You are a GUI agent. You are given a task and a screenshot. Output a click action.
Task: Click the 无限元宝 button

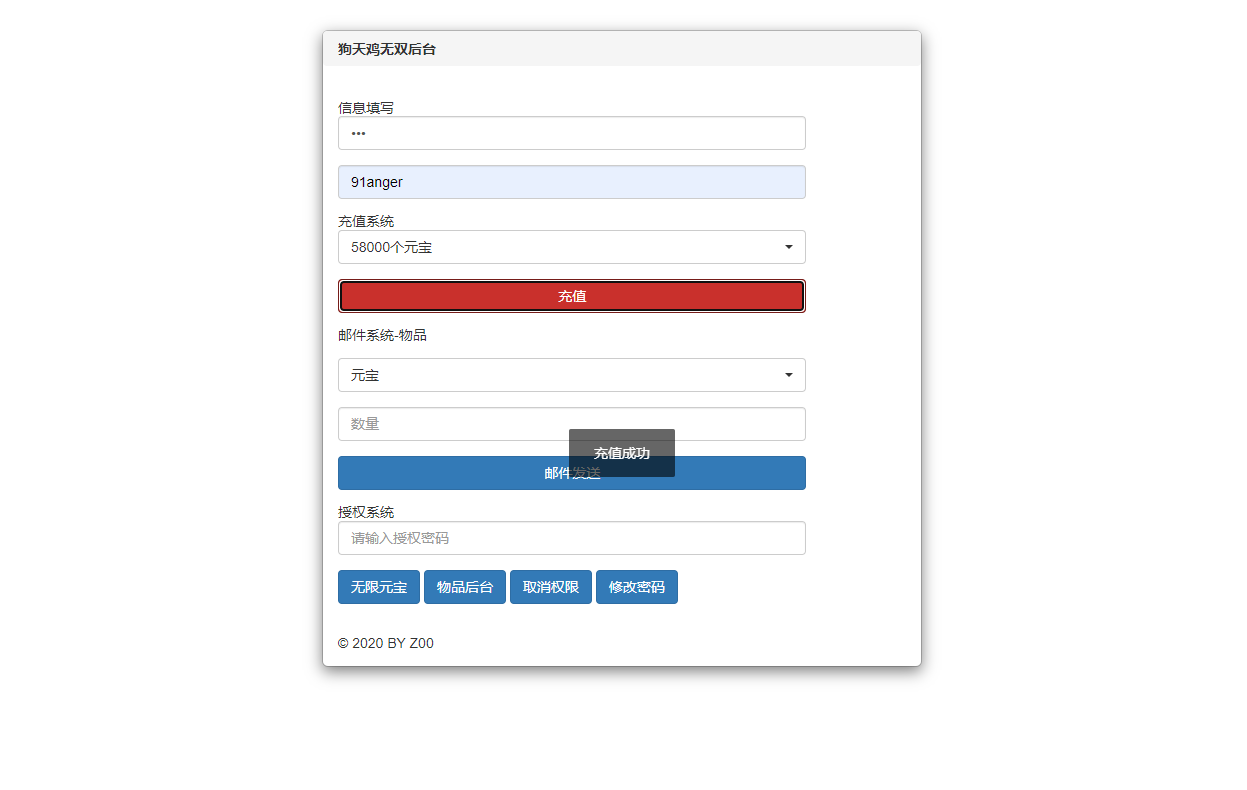378,587
